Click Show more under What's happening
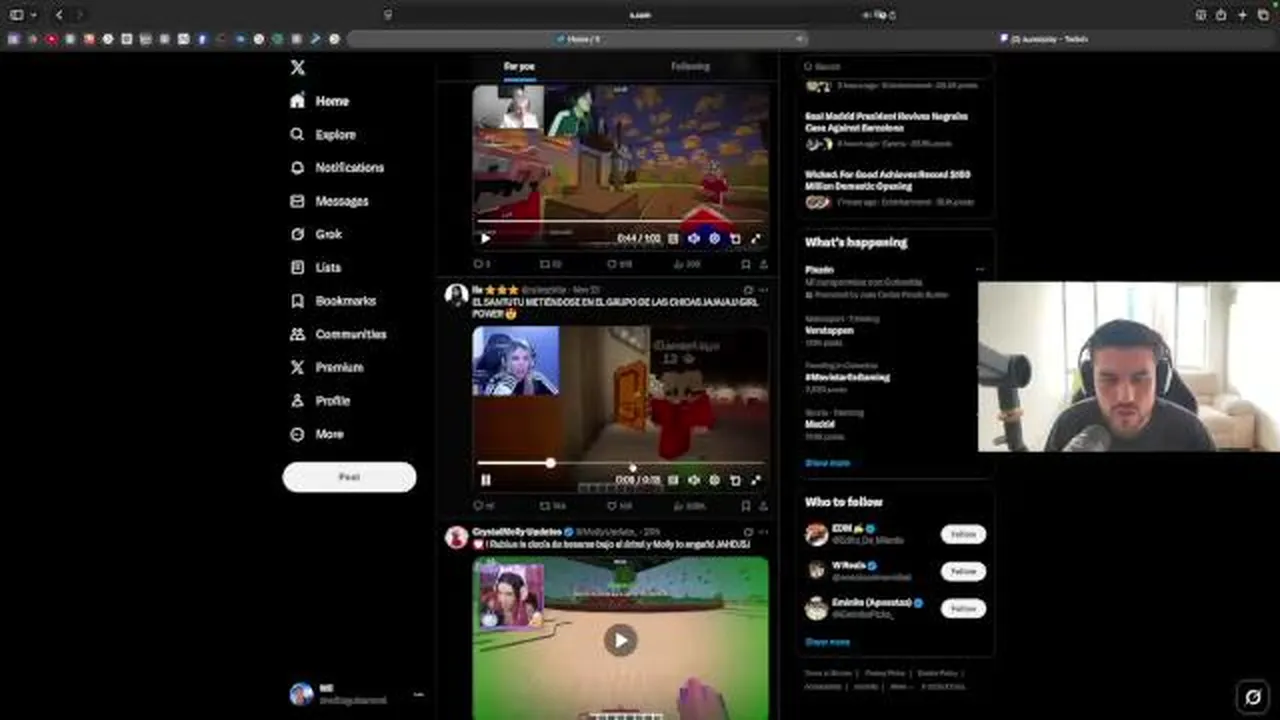This screenshot has width=1280, height=720. click(827, 463)
